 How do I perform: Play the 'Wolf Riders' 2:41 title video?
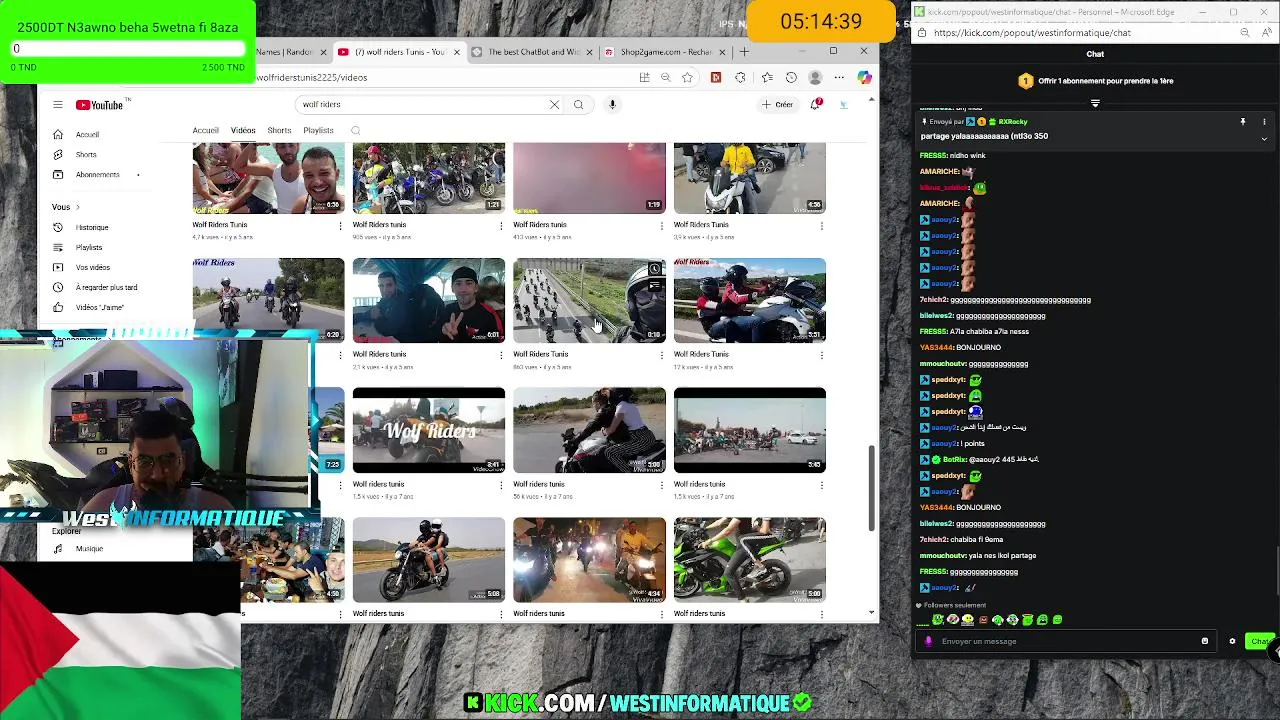tap(429, 430)
